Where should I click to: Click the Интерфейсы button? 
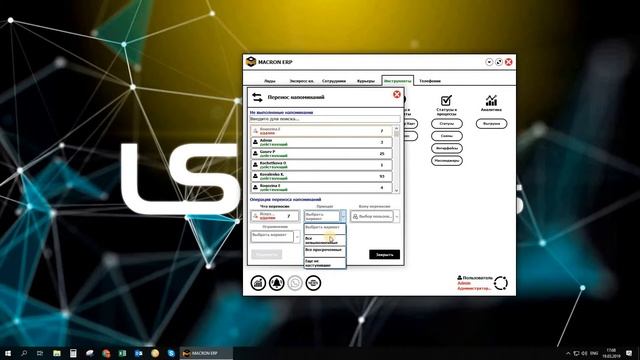click(x=447, y=148)
